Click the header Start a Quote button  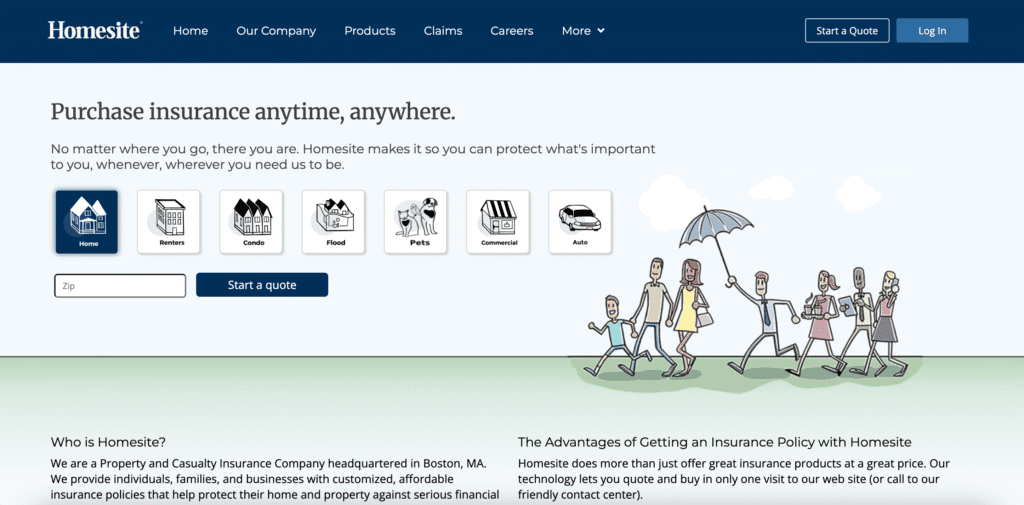click(x=847, y=31)
